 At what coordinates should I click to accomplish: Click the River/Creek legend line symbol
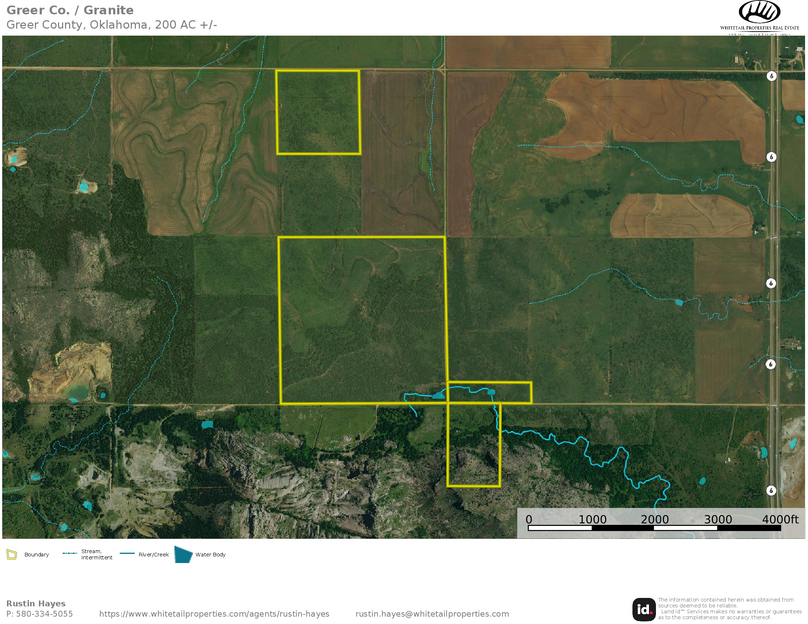pos(127,554)
